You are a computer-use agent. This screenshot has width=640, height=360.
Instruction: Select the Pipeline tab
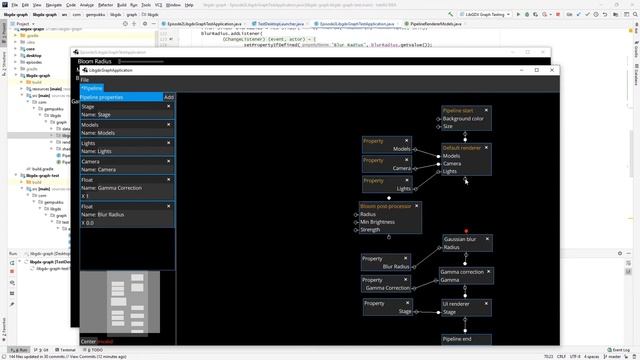[92, 88]
